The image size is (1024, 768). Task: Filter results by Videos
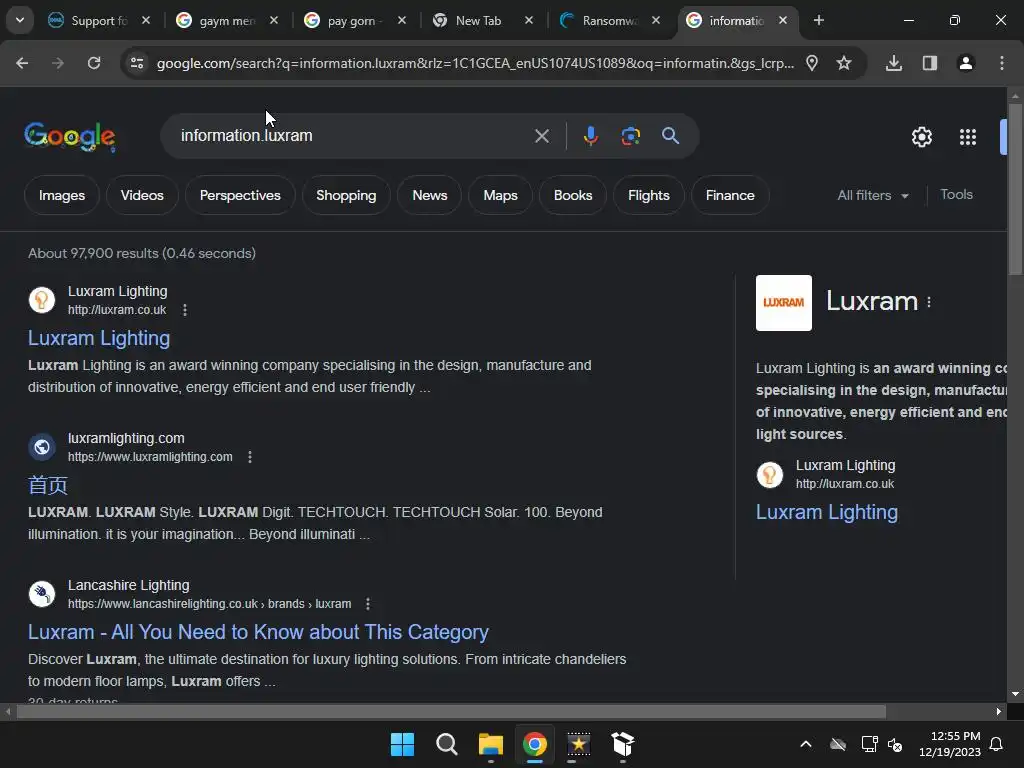tap(142, 195)
